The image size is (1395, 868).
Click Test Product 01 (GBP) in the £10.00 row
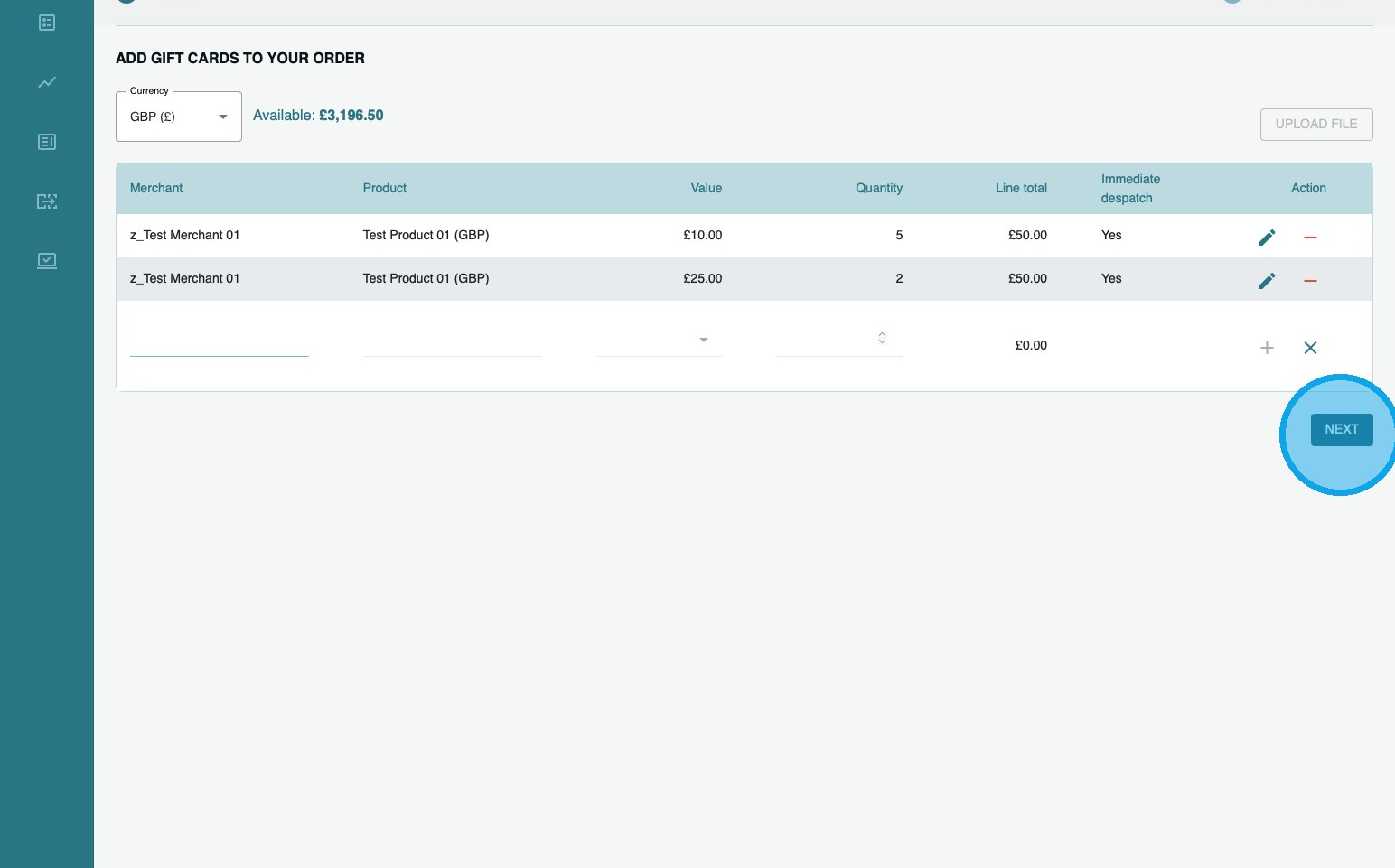[426, 235]
